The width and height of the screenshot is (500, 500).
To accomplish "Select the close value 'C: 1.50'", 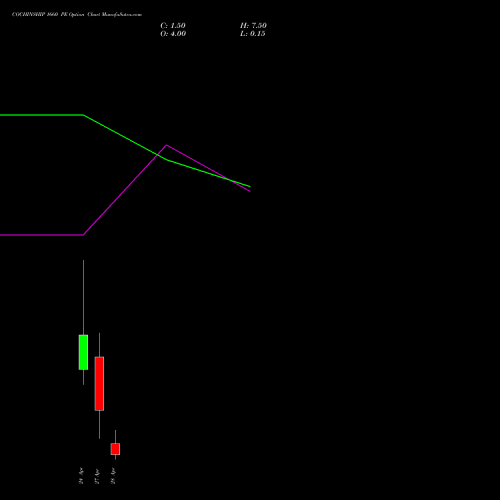I will (x=173, y=26).
